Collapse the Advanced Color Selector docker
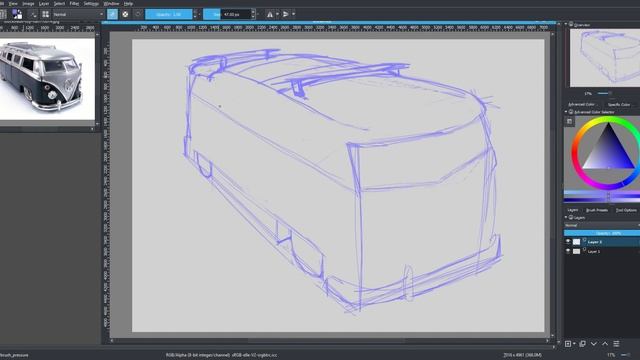Viewport: 640px width, 360px height. click(x=566, y=112)
